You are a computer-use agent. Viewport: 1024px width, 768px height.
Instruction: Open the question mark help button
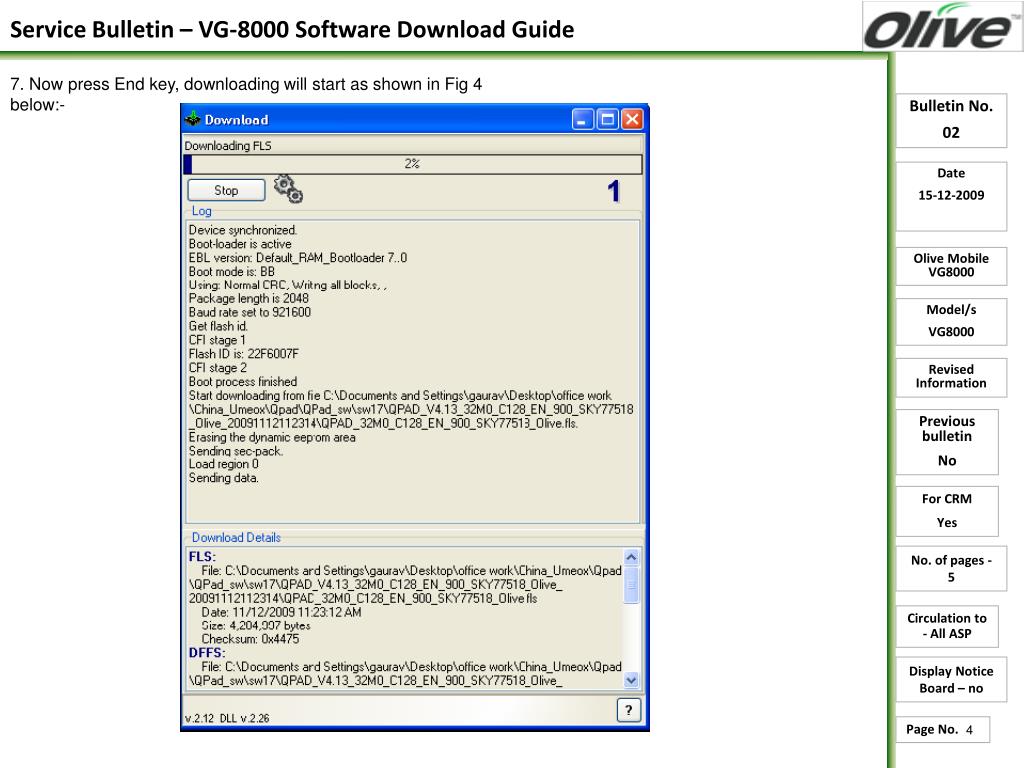click(x=628, y=710)
